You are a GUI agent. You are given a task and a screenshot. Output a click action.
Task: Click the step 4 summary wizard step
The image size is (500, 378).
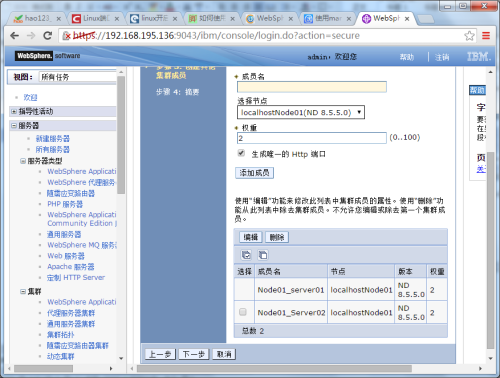click(177, 92)
